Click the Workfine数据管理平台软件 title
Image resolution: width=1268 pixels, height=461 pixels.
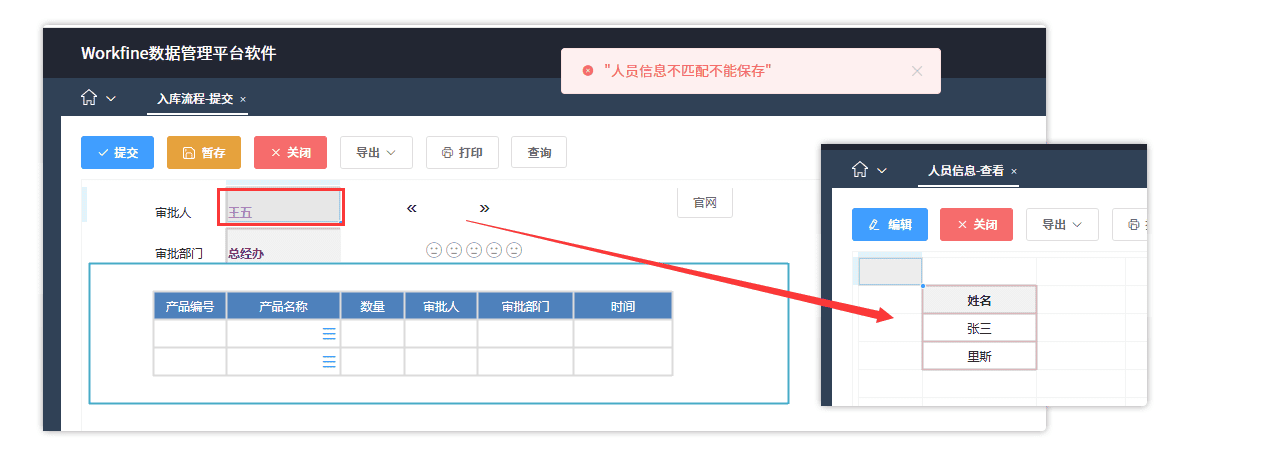(178, 53)
